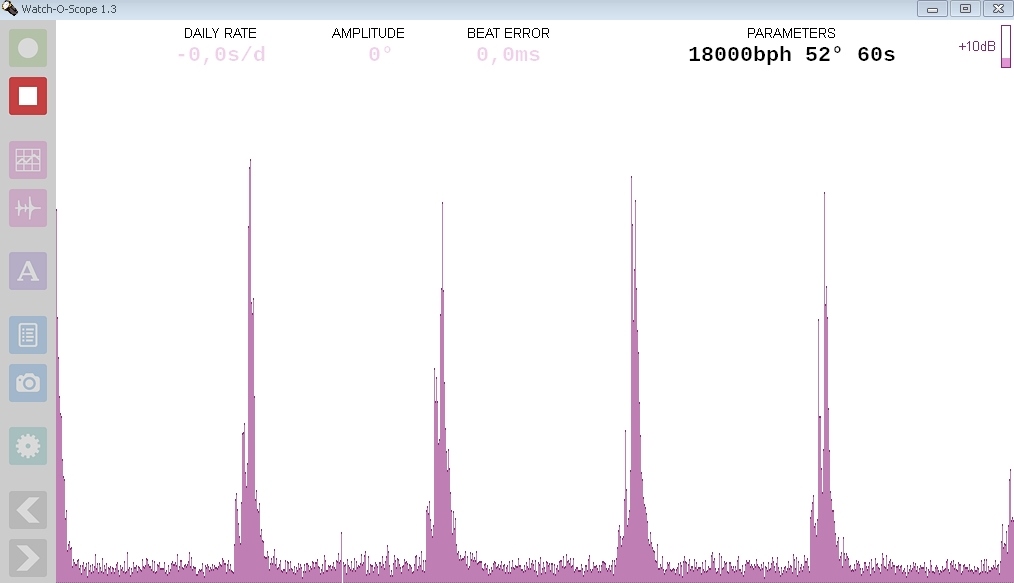Click the BEAT ERROR label

point(508,33)
